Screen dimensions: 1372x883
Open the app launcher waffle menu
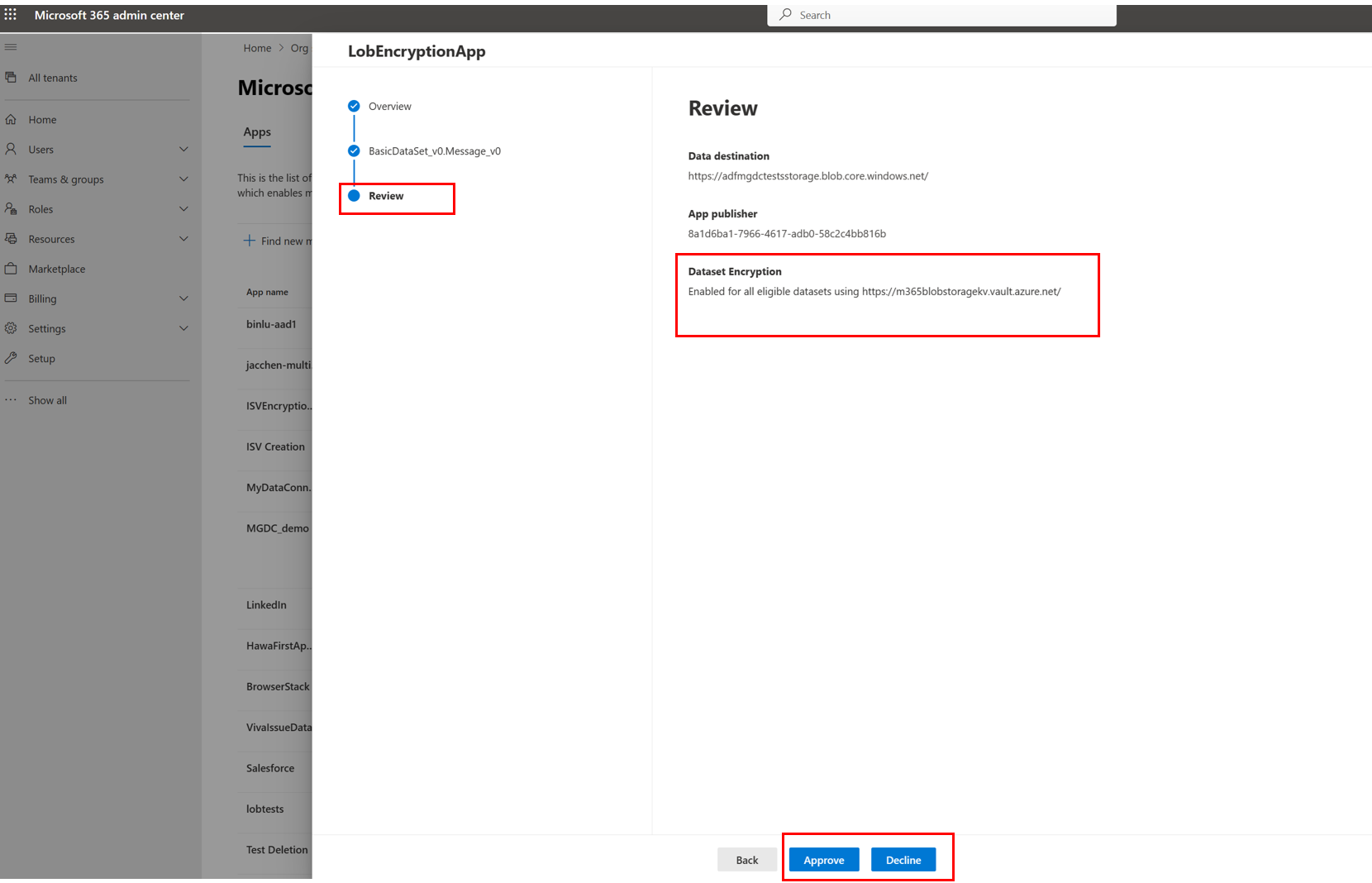[x=11, y=14]
